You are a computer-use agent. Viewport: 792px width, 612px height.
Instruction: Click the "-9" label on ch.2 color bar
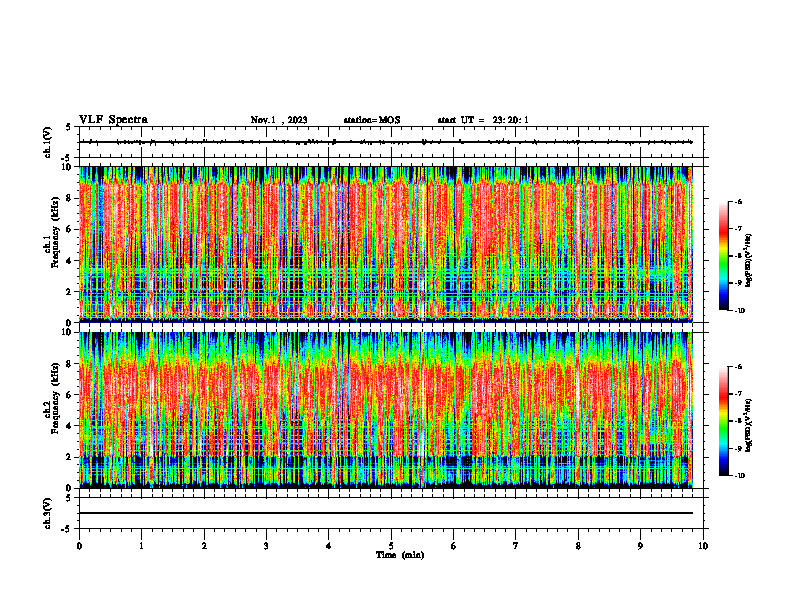(x=737, y=448)
